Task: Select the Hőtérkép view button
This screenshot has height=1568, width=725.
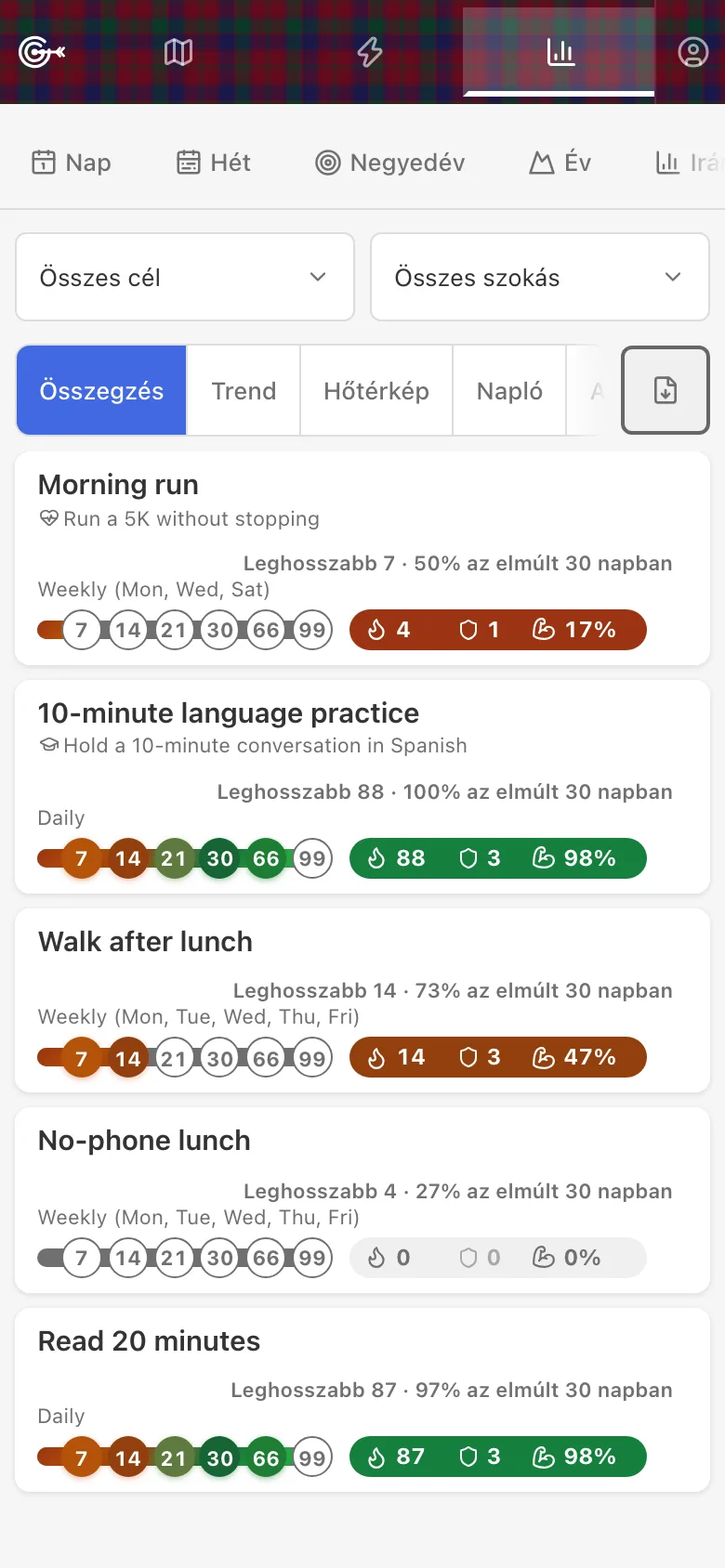Action: [x=376, y=390]
